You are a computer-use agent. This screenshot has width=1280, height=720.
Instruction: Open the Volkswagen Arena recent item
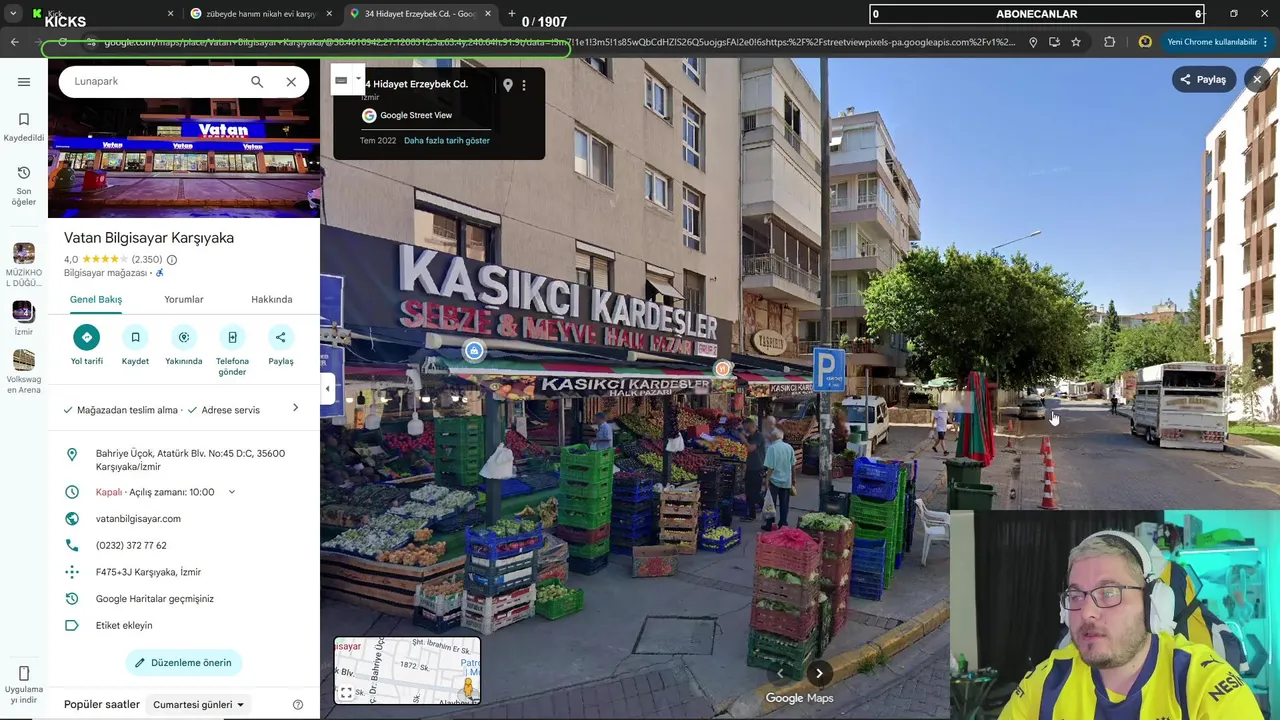[24, 360]
